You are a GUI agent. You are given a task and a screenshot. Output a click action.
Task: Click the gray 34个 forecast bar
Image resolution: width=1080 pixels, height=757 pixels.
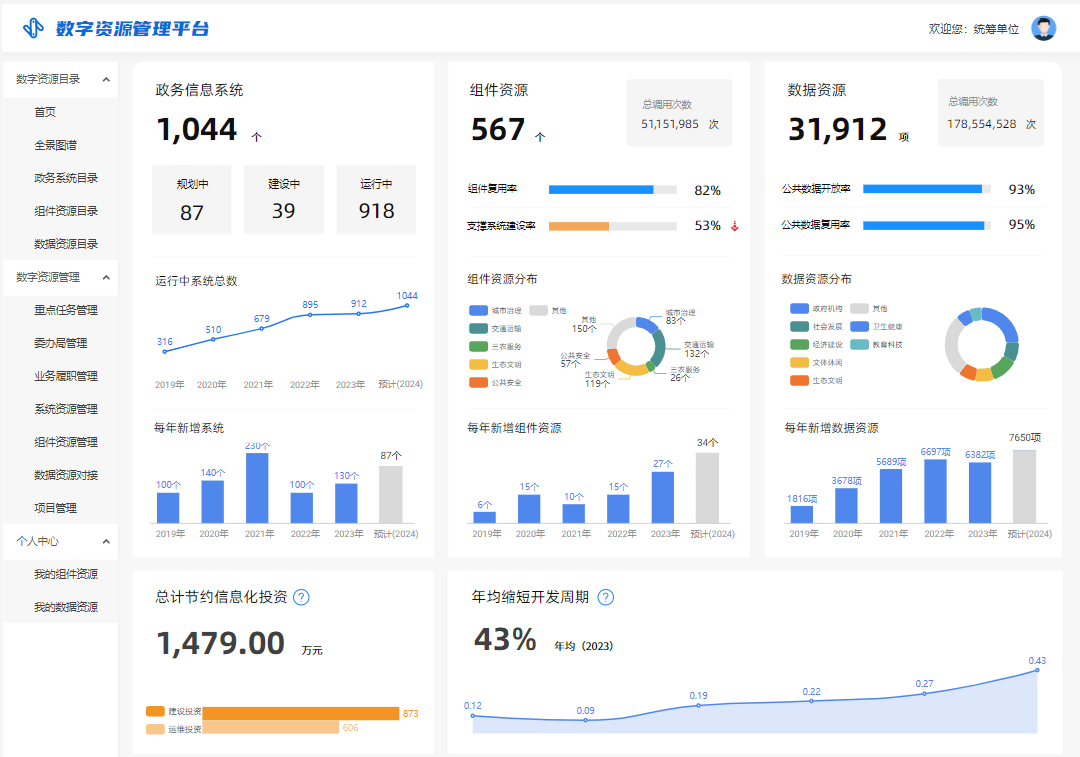coord(707,488)
